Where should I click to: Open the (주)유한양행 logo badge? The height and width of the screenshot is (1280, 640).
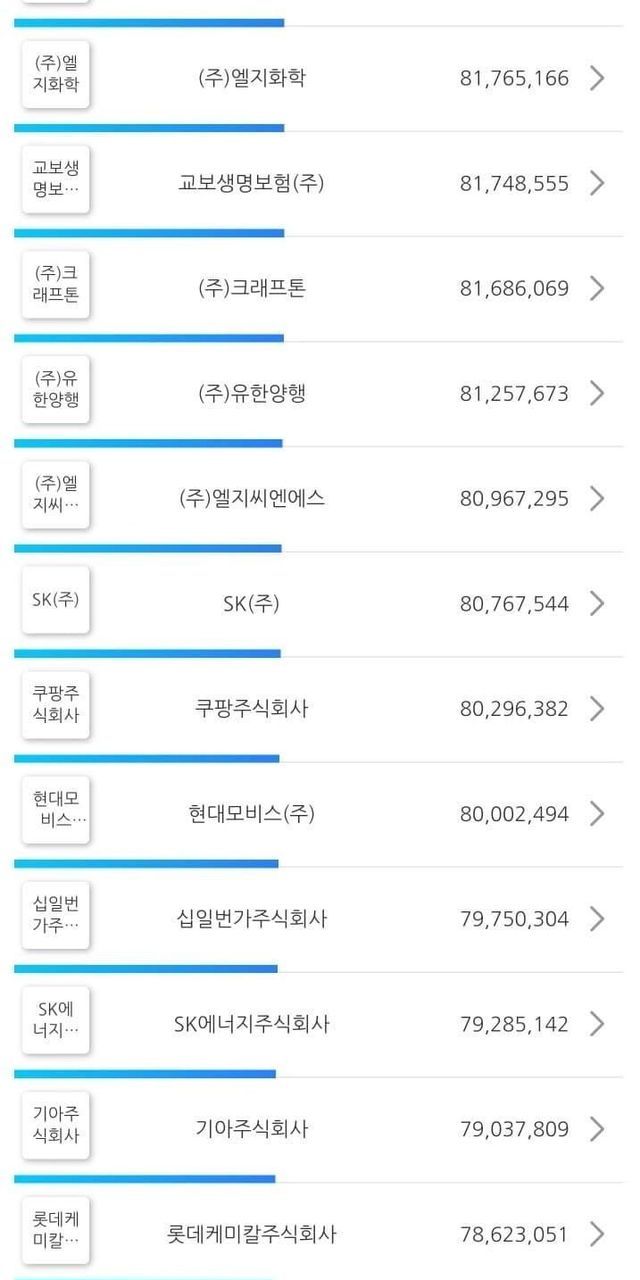(x=56, y=393)
